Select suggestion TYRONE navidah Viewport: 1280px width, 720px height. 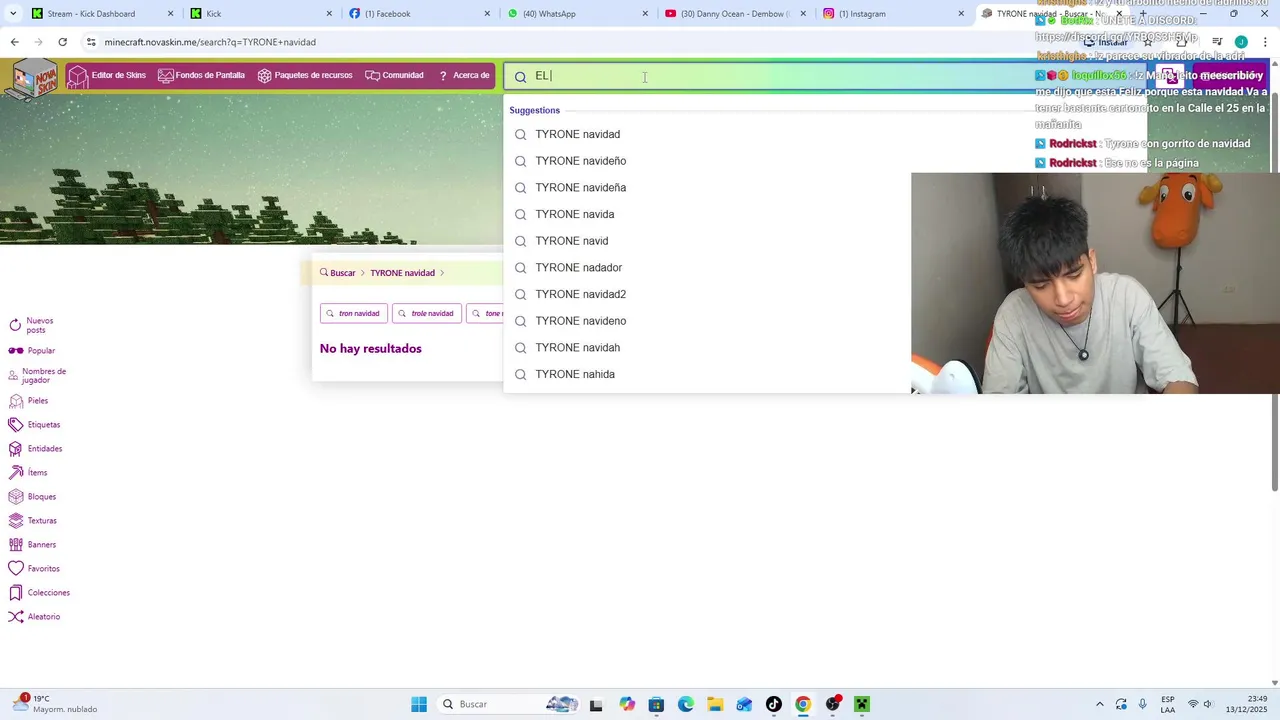click(x=707, y=348)
